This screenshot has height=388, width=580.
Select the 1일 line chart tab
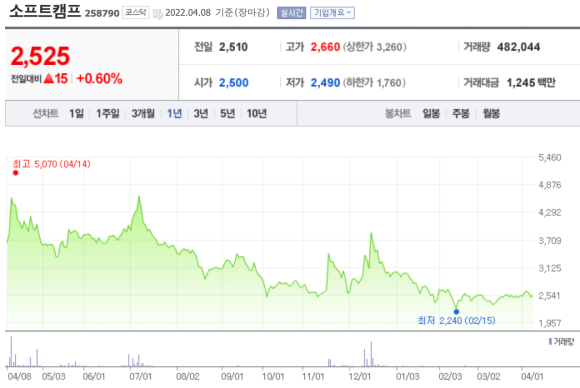(x=77, y=113)
